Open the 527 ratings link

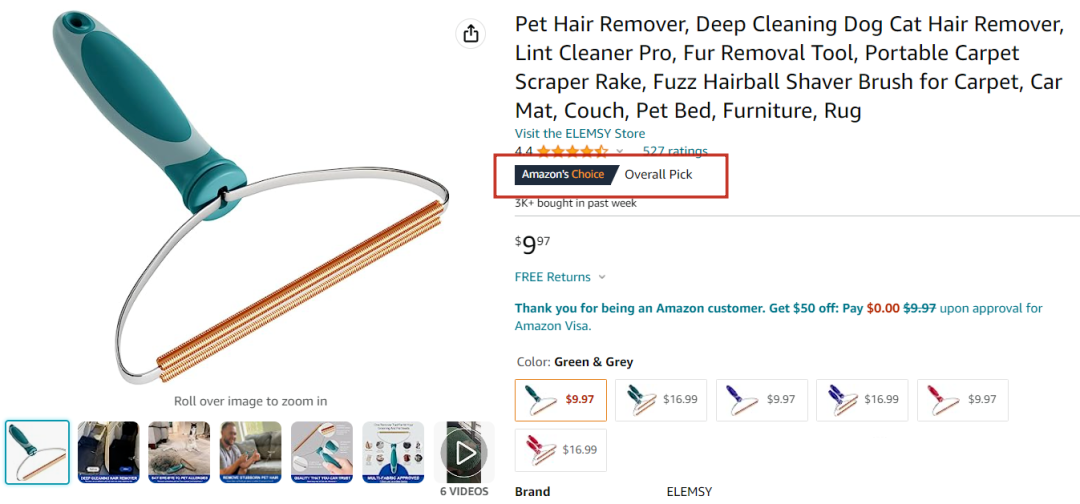pyautogui.click(x=674, y=152)
